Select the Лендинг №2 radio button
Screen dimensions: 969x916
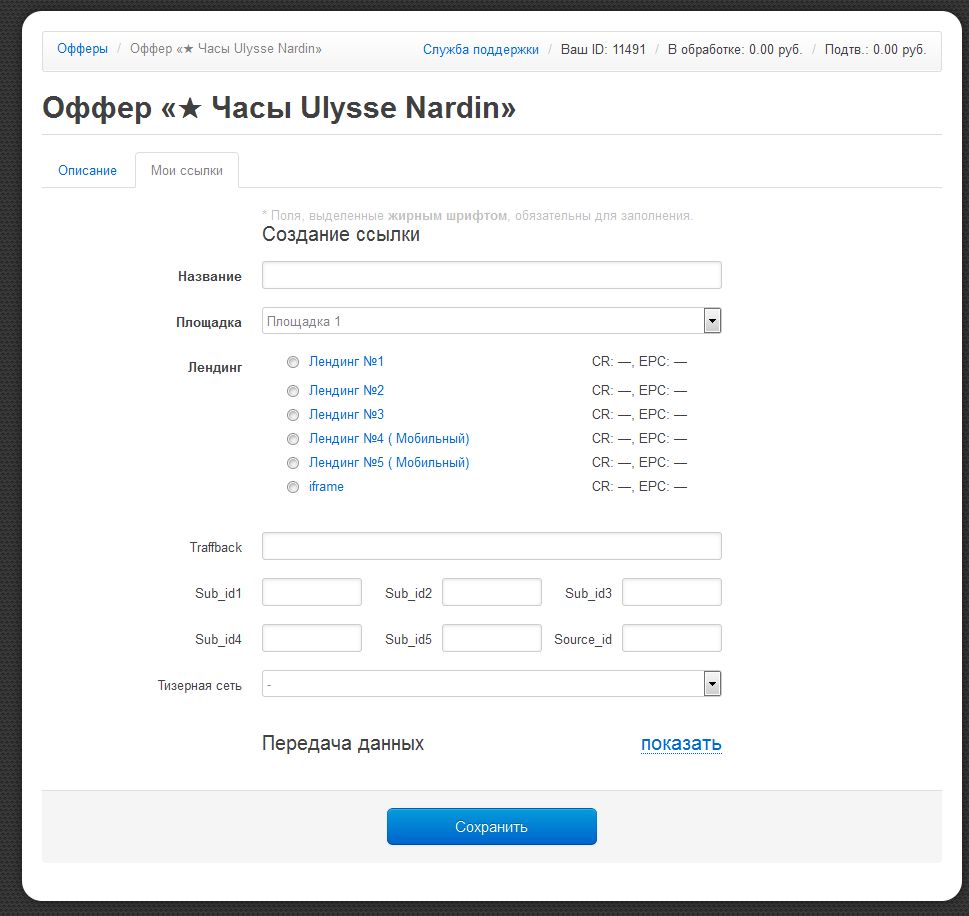(293, 391)
